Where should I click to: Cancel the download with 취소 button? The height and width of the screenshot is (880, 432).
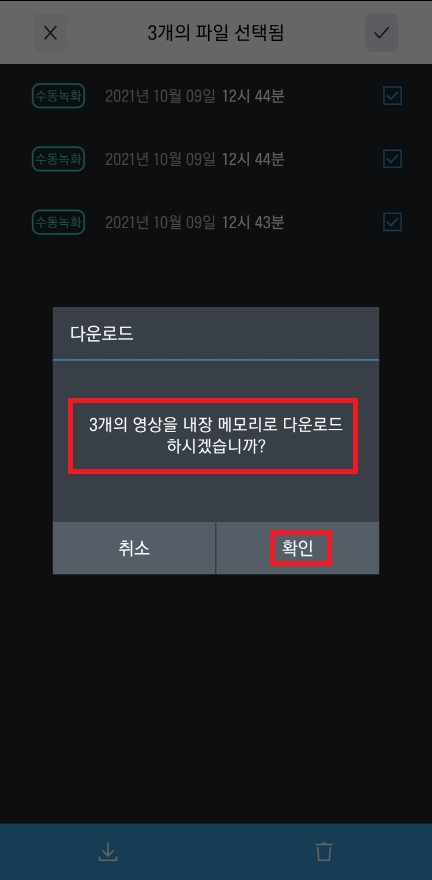click(x=134, y=548)
